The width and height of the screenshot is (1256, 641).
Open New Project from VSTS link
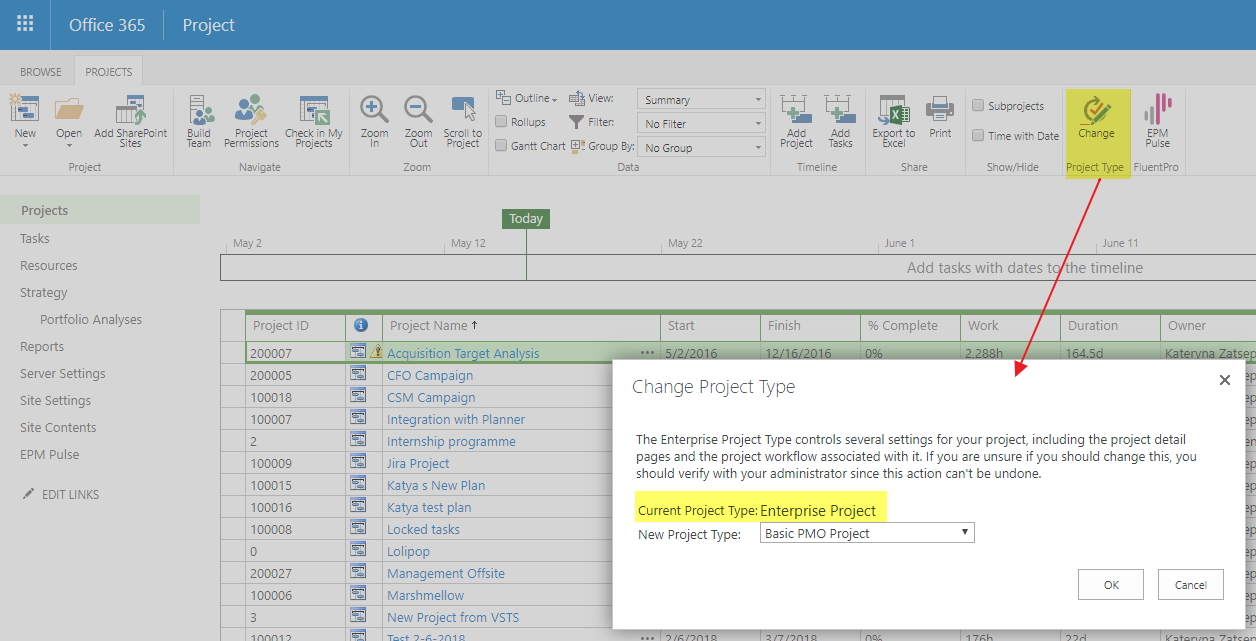pyautogui.click(x=453, y=617)
